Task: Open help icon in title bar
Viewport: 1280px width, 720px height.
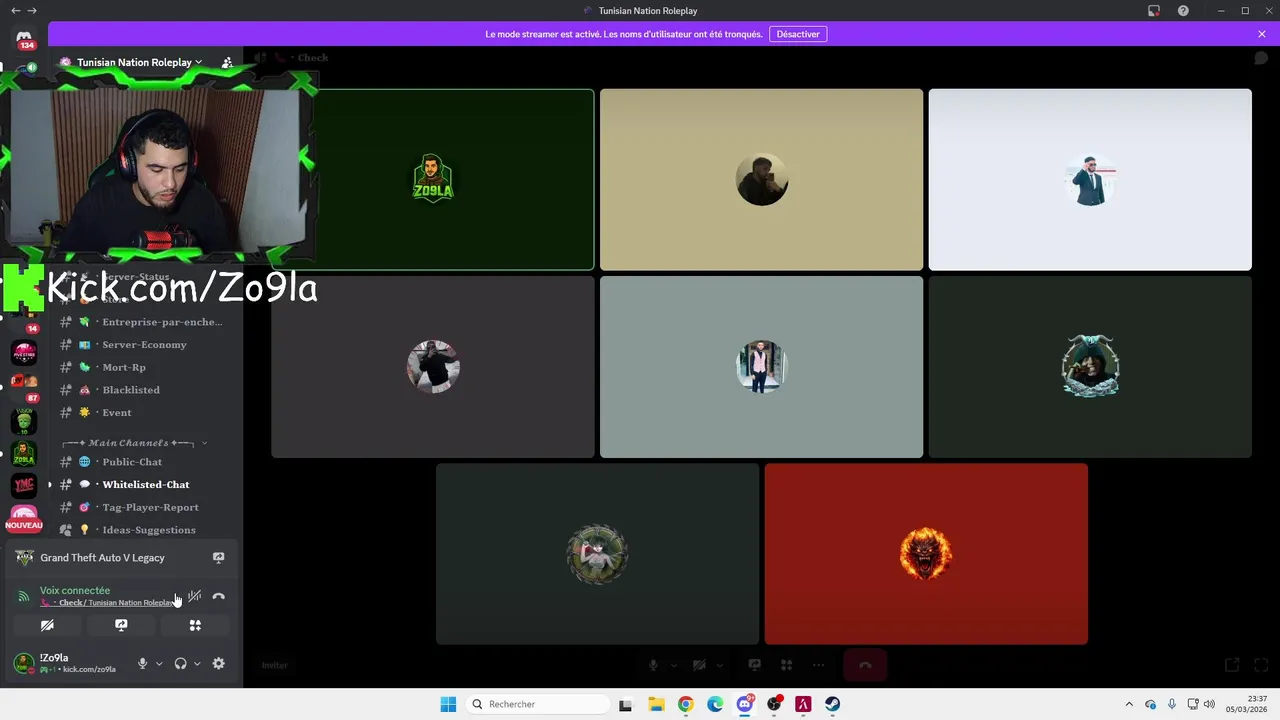Action: tap(1183, 10)
